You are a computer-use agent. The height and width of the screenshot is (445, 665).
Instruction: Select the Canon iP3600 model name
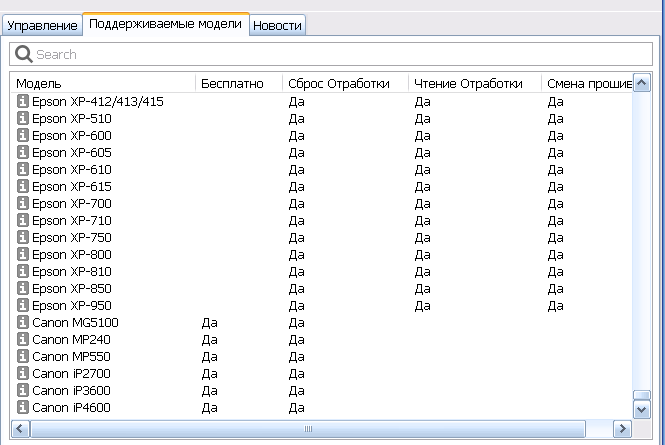pos(71,390)
